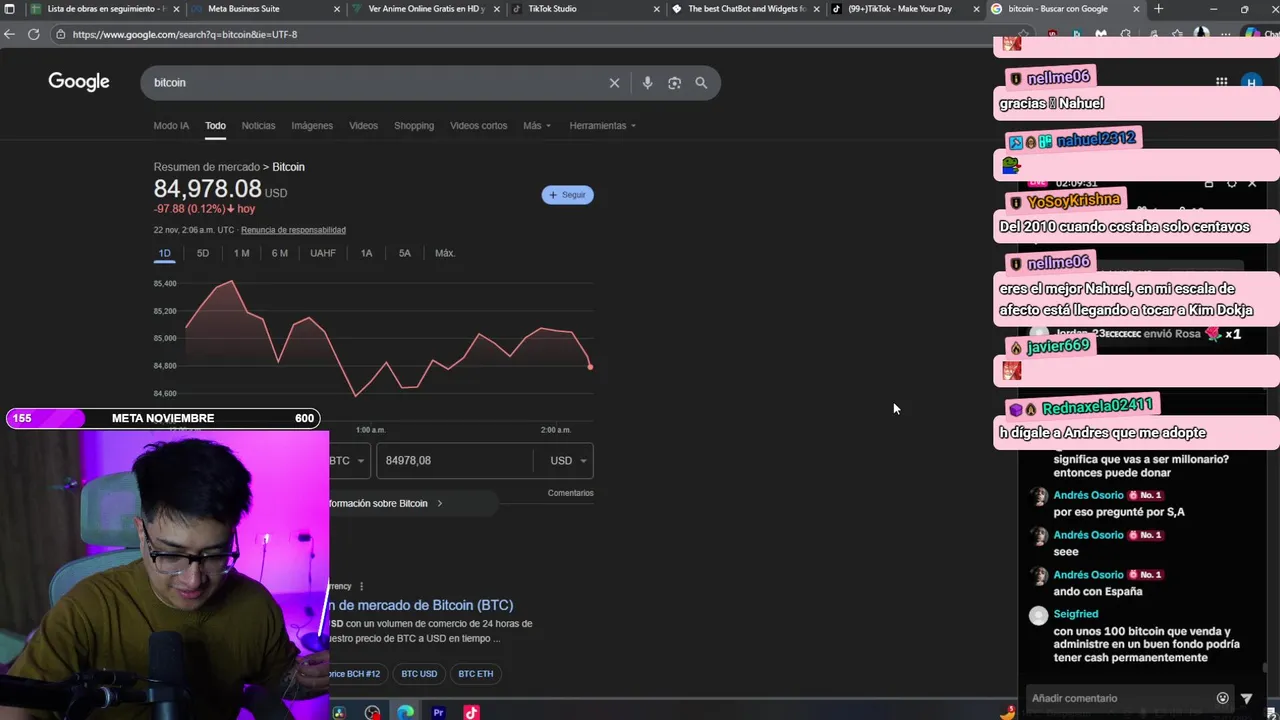Open a new browser tab with plus
This screenshot has width=1280, height=720.
[x=1158, y=9]
